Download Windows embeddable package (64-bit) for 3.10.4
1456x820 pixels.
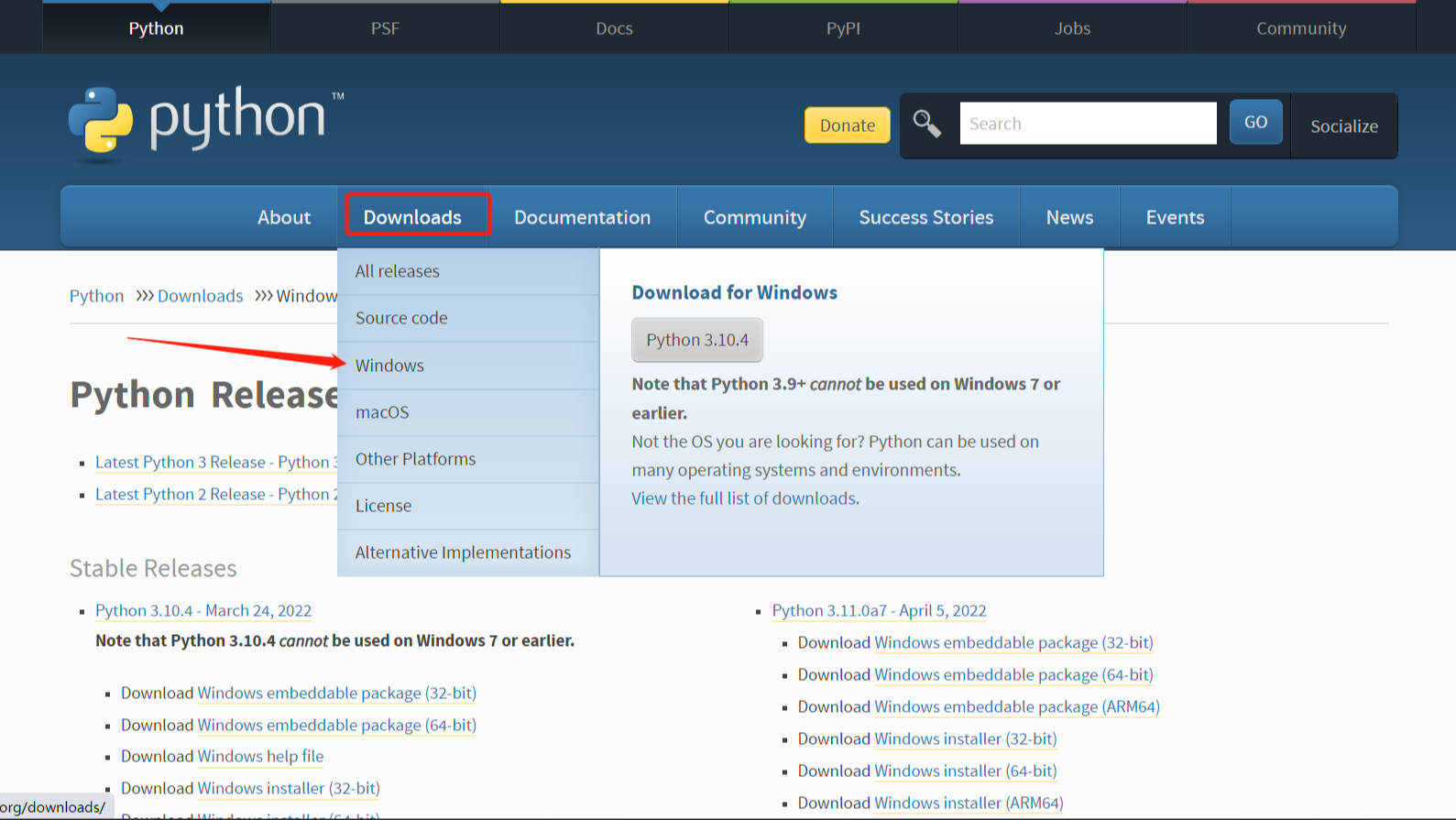[336, 726]
